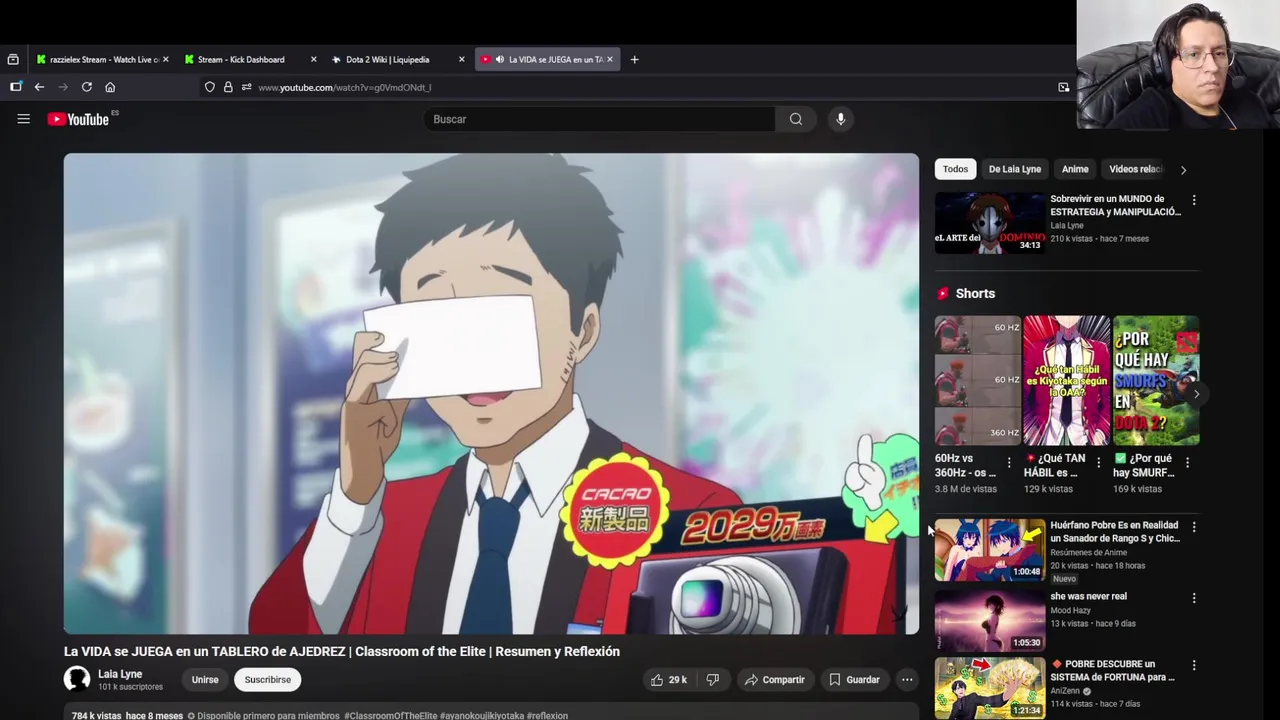Join channel with Unirse button
This screenshot has width=1280, height=720.
[x=205, y=680]
